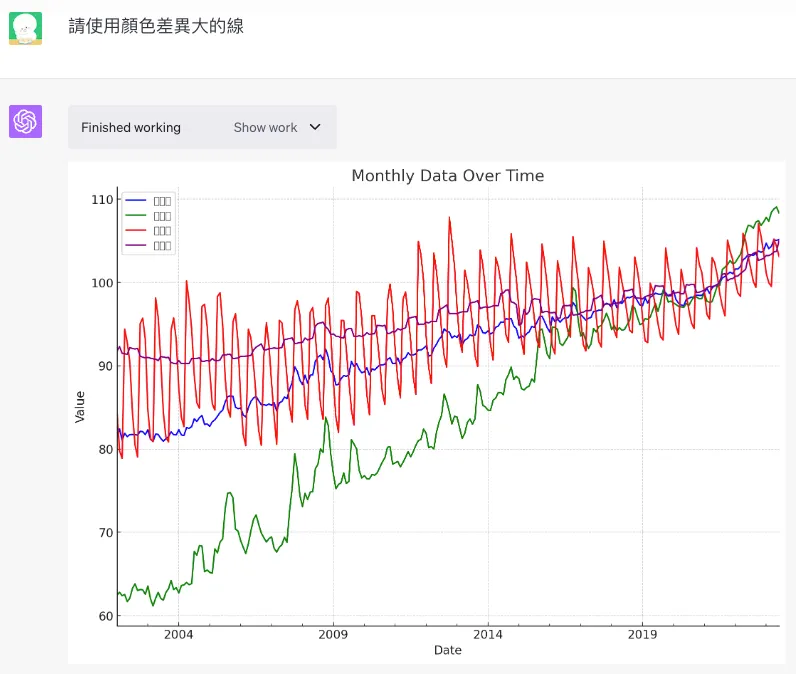The height and width of the screenshot is (674, 796).
Task: Click the 2004 x-axis label
Action: coord(178,634)
